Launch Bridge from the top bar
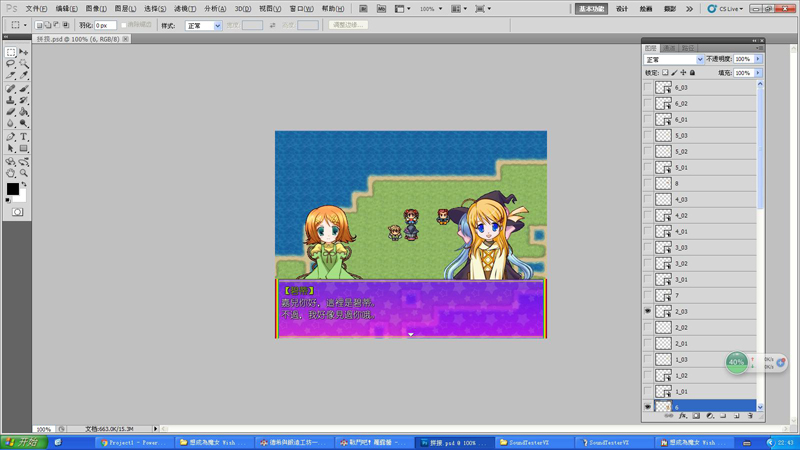This screenshot has width=800, height=450. coord(363,9)
